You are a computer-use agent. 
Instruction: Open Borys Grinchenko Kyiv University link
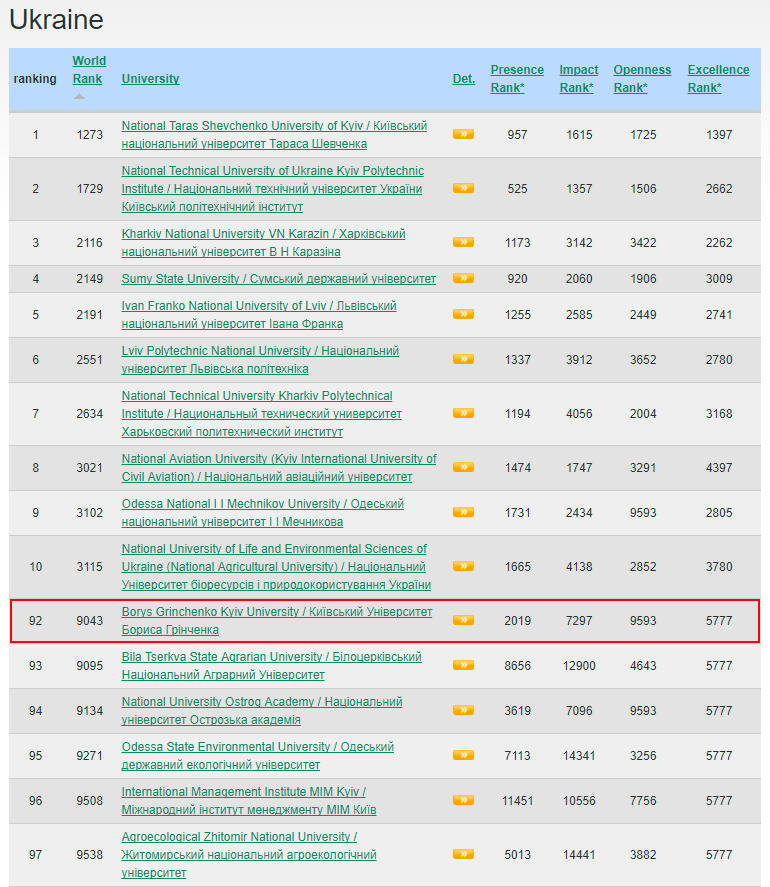click(x=277, y=621)
